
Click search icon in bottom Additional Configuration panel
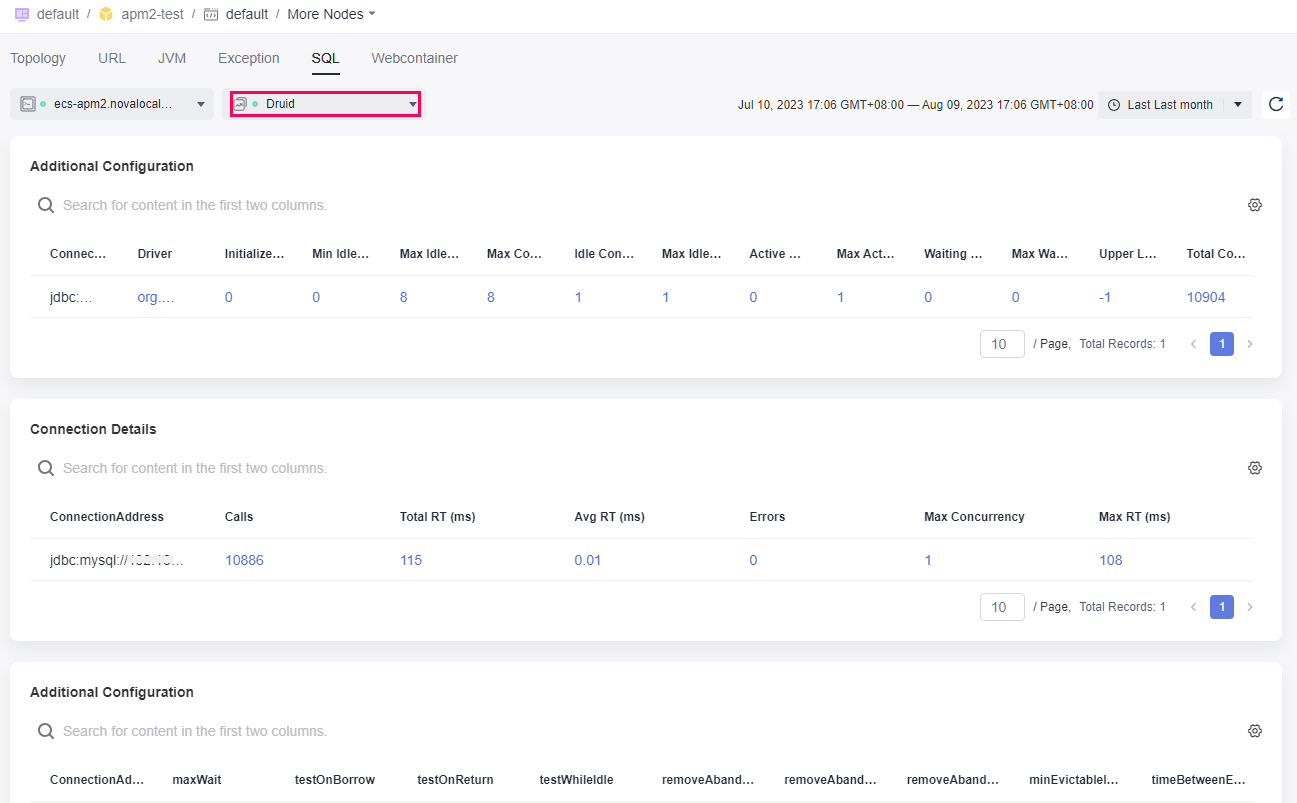coord(46,731)
